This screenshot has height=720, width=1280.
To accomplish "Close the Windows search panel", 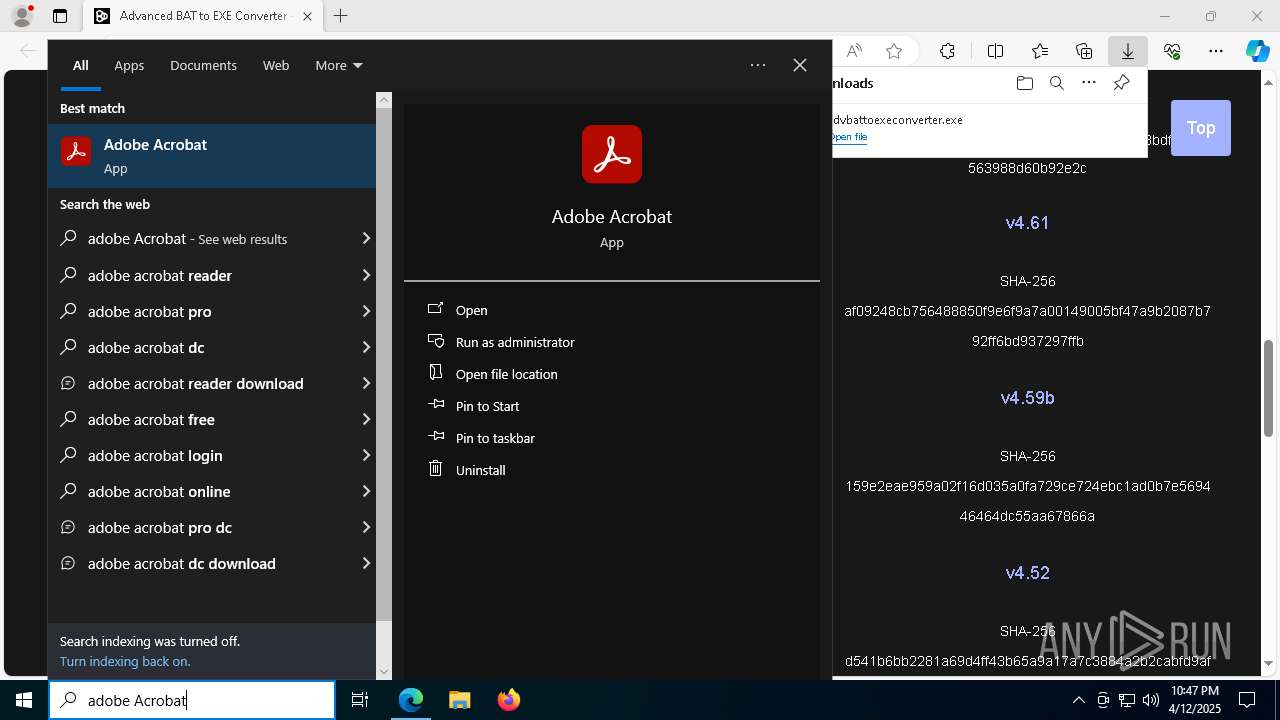I will [800, 65].
